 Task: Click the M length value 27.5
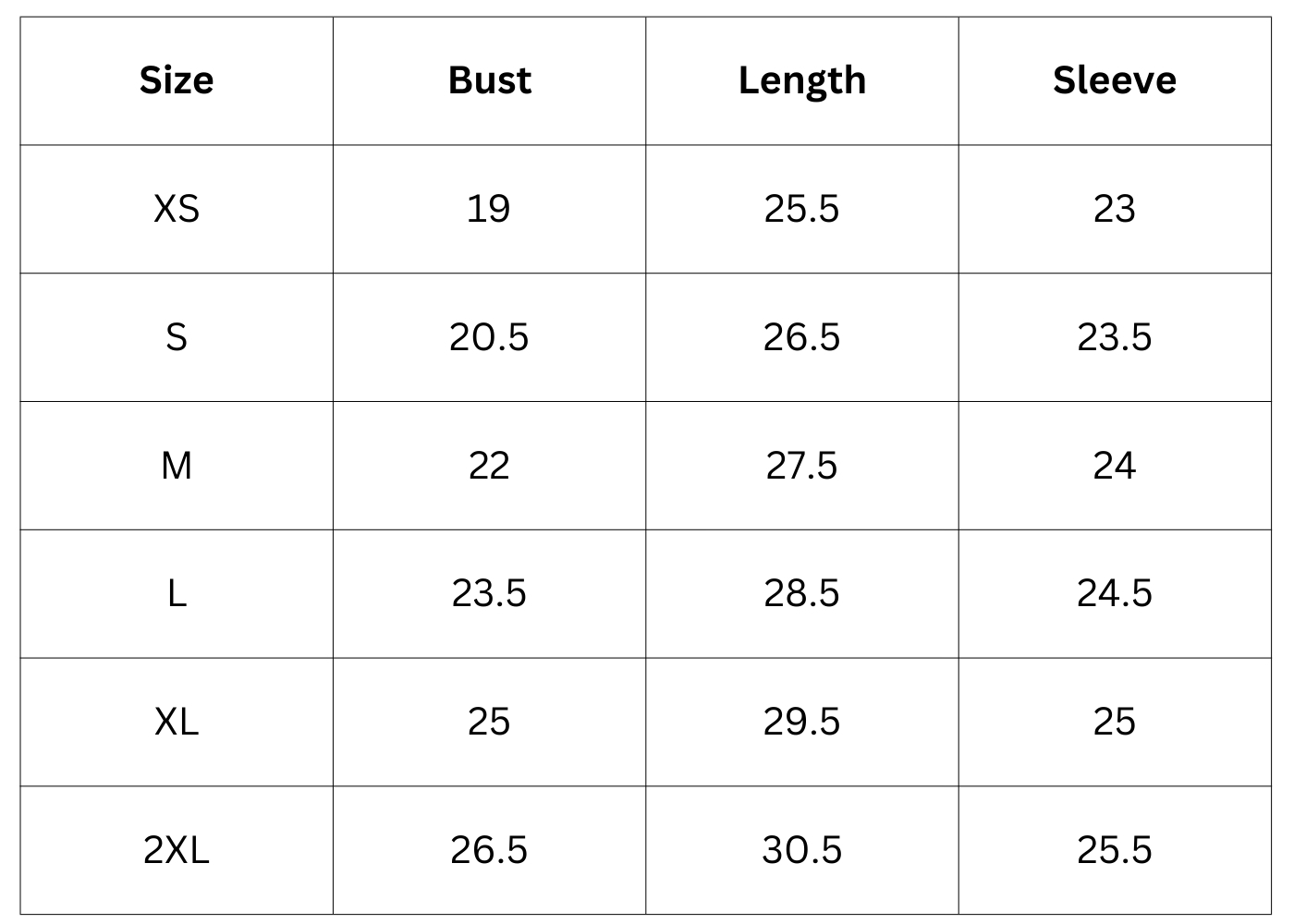pos(802,466)
